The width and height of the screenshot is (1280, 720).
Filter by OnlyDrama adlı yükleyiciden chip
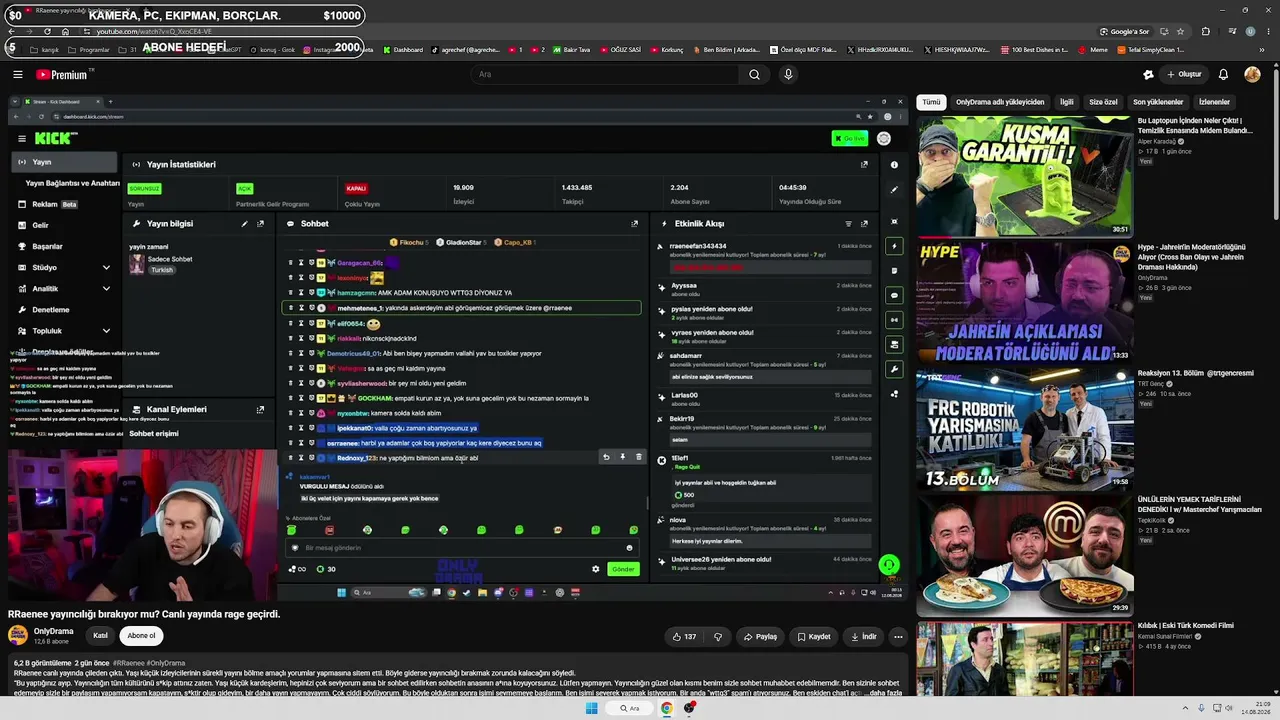pos(1000,102)
